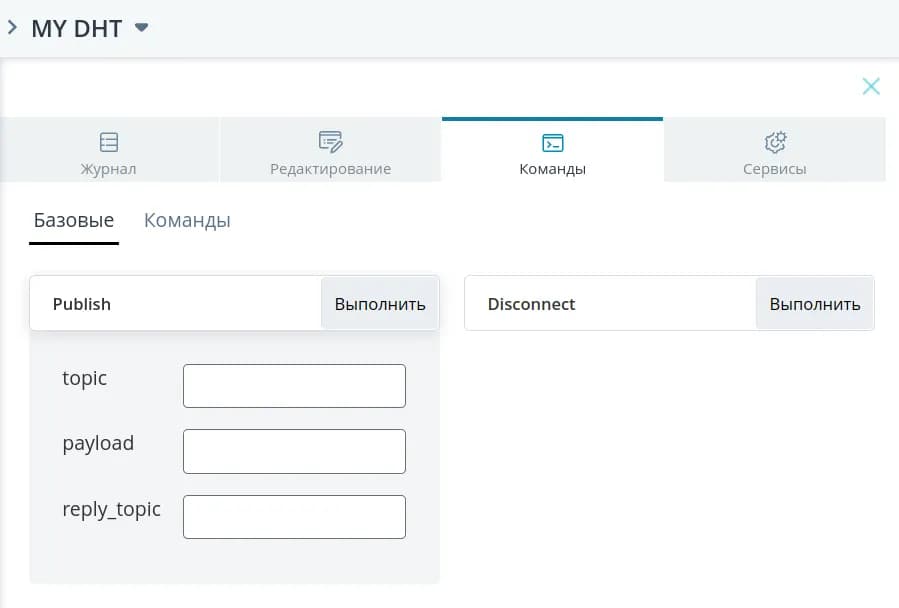Click into the payload text box

pos(294,451)
